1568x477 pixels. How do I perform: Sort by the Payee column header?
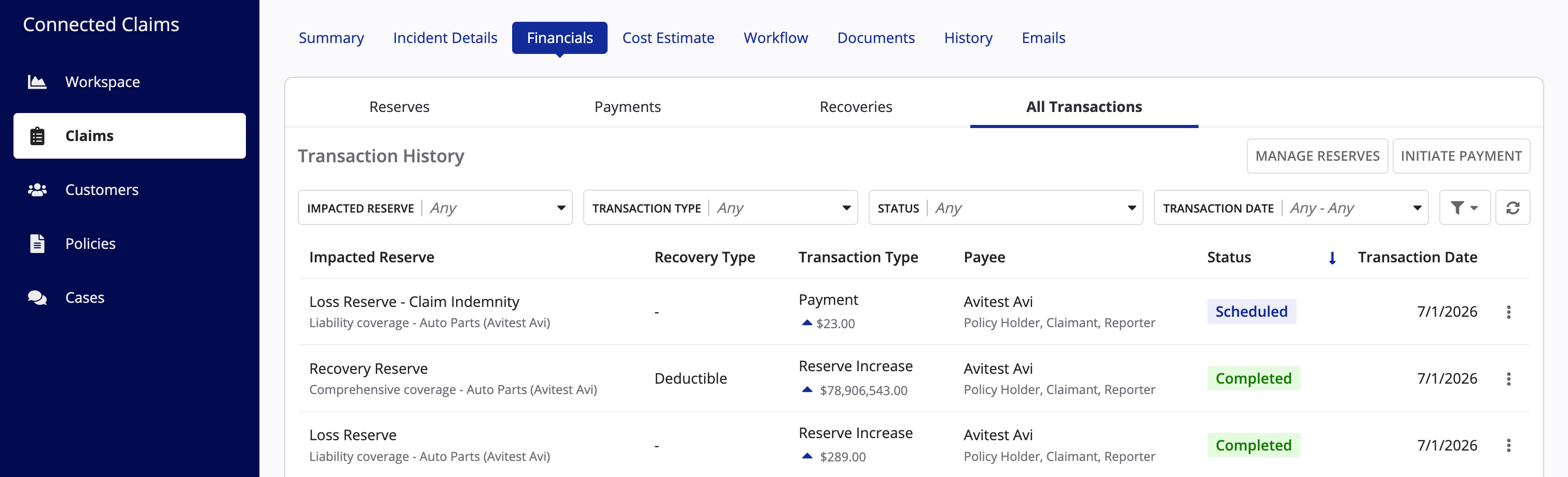984,257
